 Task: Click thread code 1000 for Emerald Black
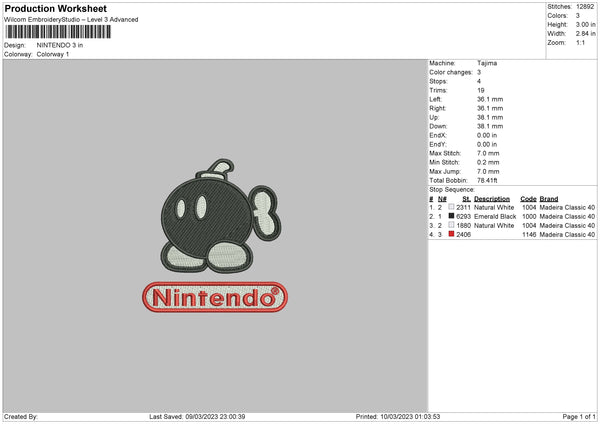[529, 216]
